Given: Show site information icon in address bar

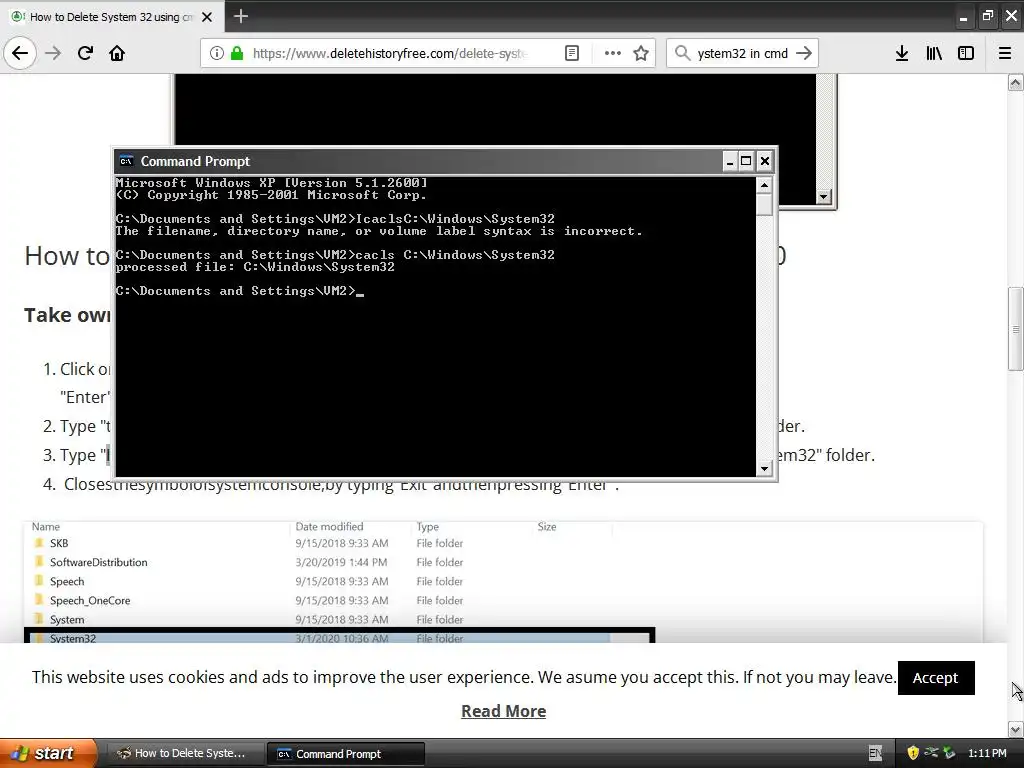Looking at the screenshot, I should point(217,53).
